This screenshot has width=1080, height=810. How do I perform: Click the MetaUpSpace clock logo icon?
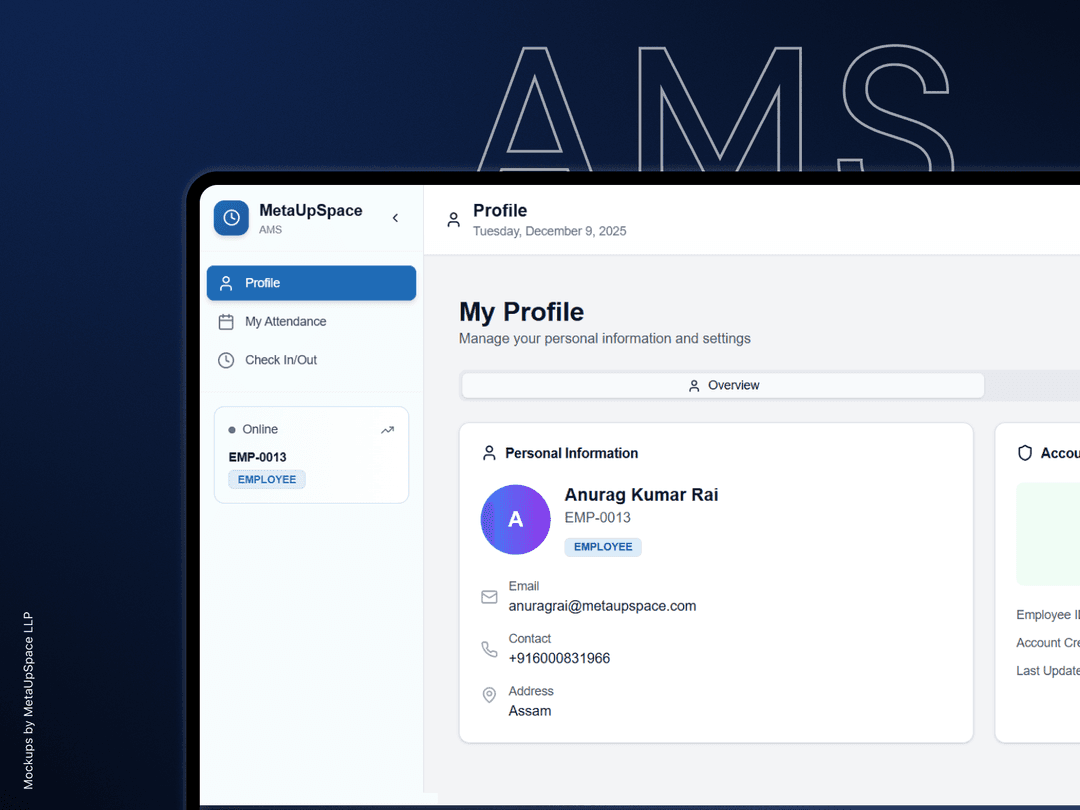pos(231,218)
